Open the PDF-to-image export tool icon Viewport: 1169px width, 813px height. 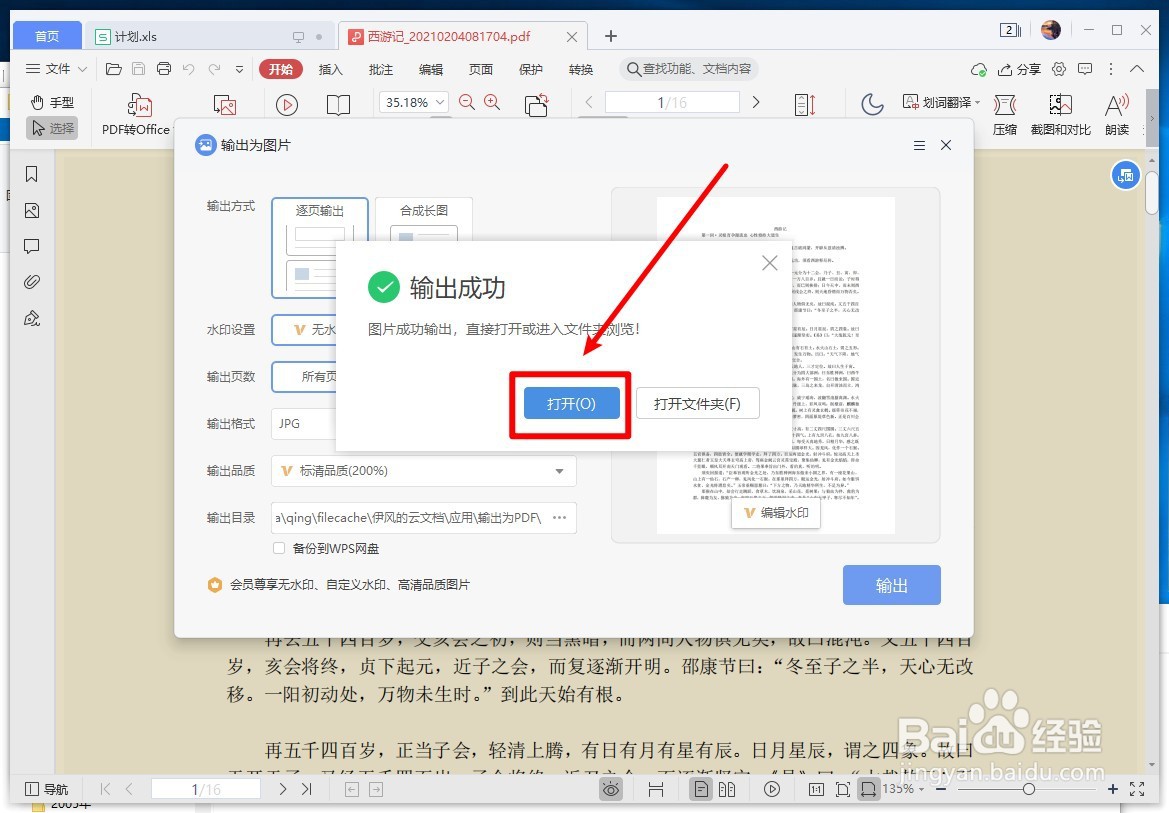coord(224,104)
